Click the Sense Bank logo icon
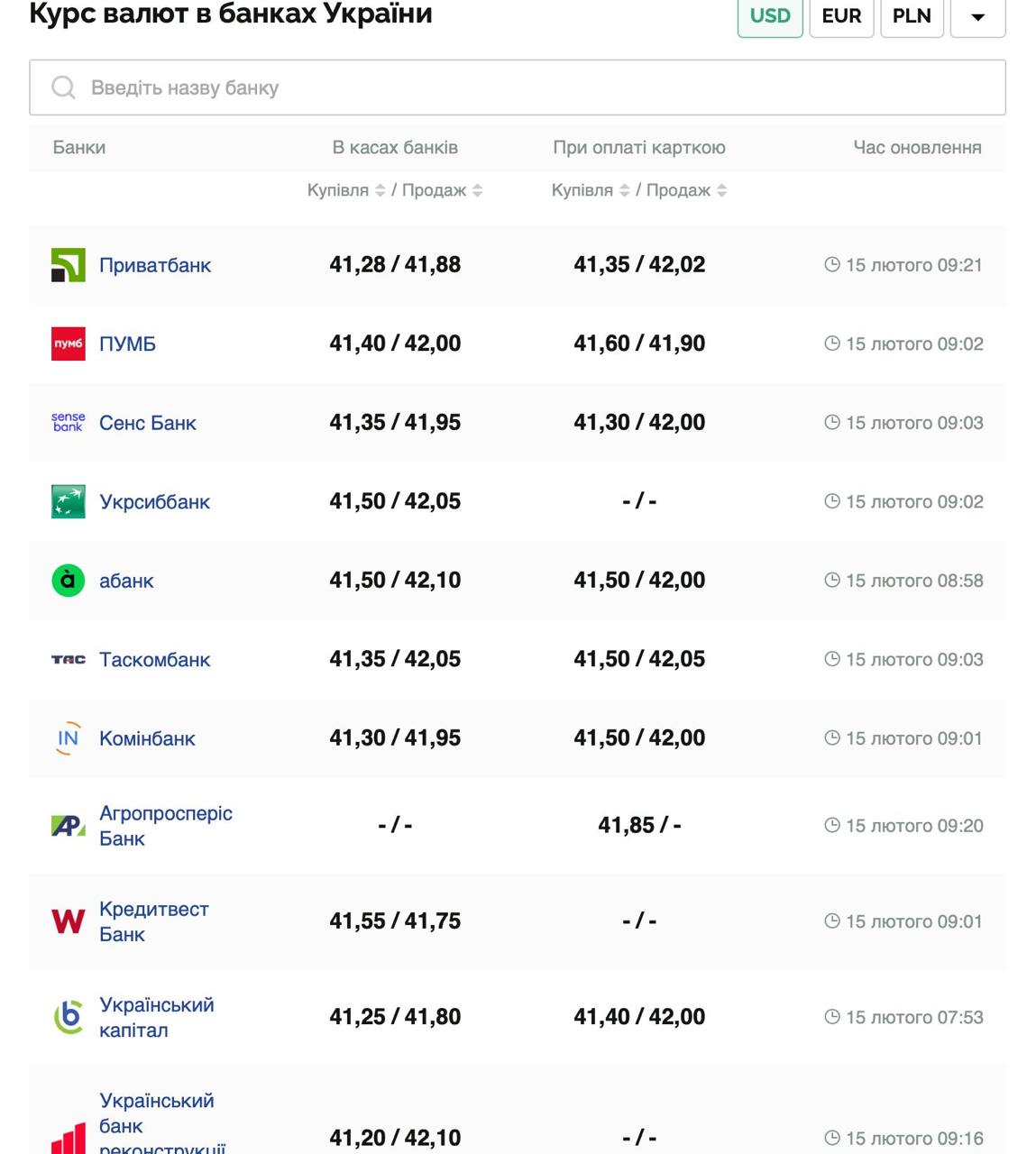The height and width of the screenshot is (1154, 1036). [x=68, y=423]
